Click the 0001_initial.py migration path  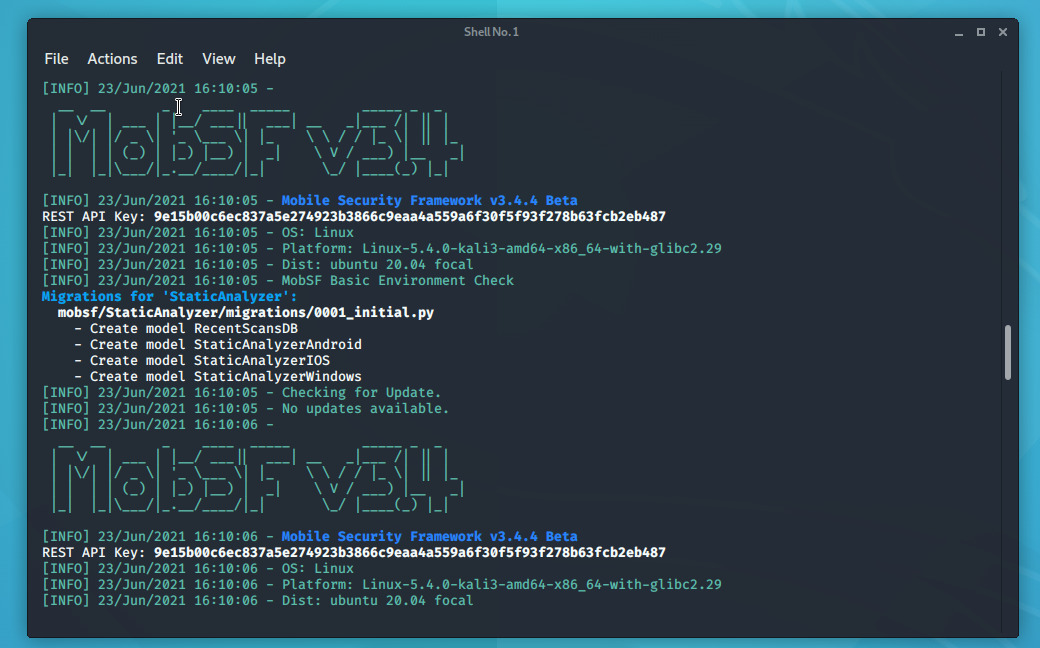pos(245,313)
